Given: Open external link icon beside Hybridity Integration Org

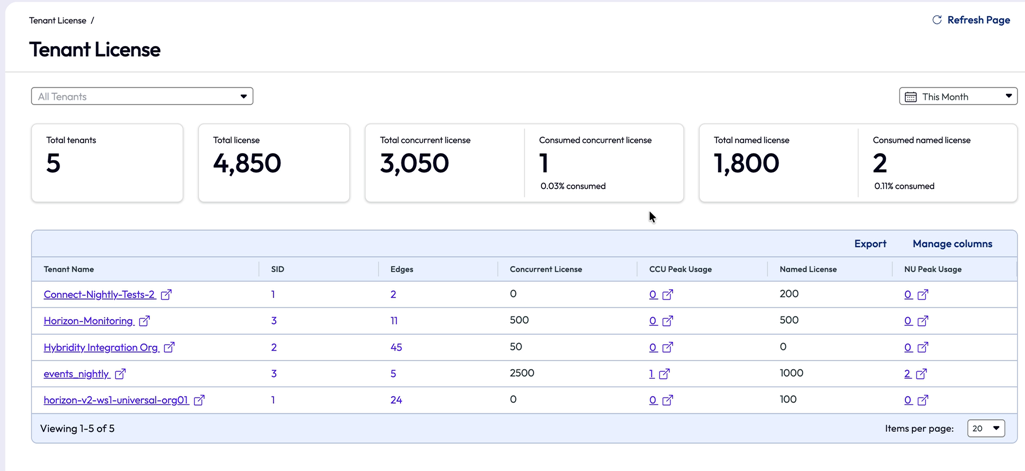Looking at the screenshot, I should point(169,348).
